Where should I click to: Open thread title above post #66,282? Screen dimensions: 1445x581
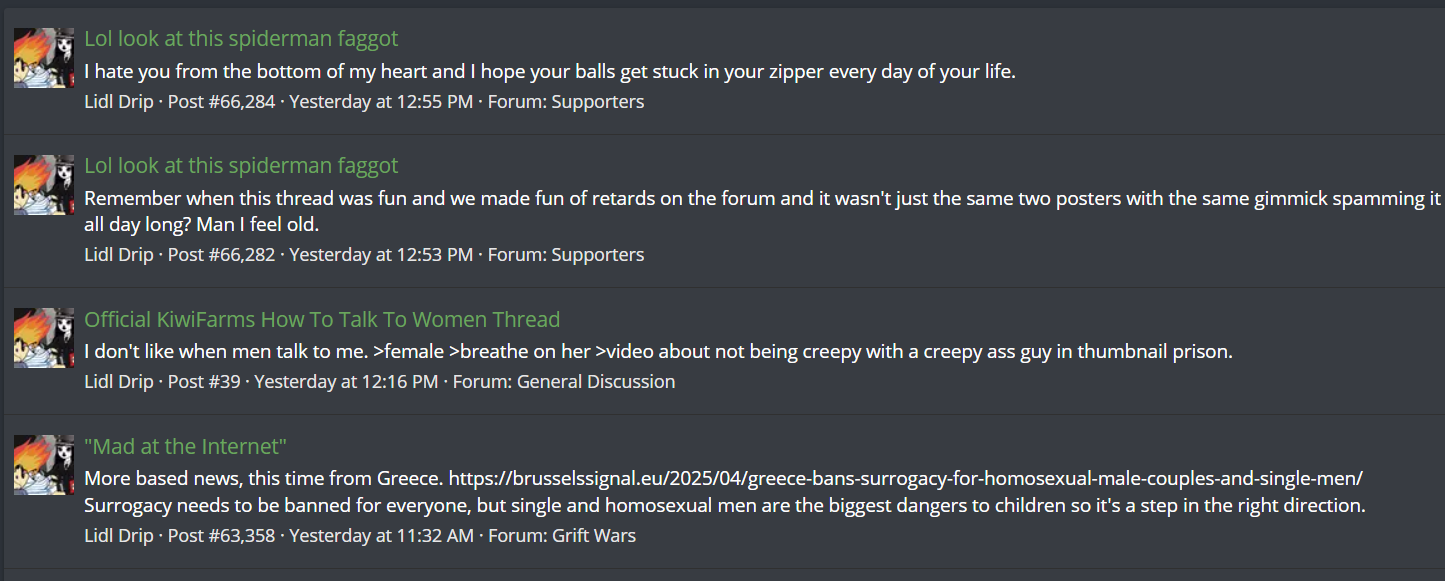(241, 166)
